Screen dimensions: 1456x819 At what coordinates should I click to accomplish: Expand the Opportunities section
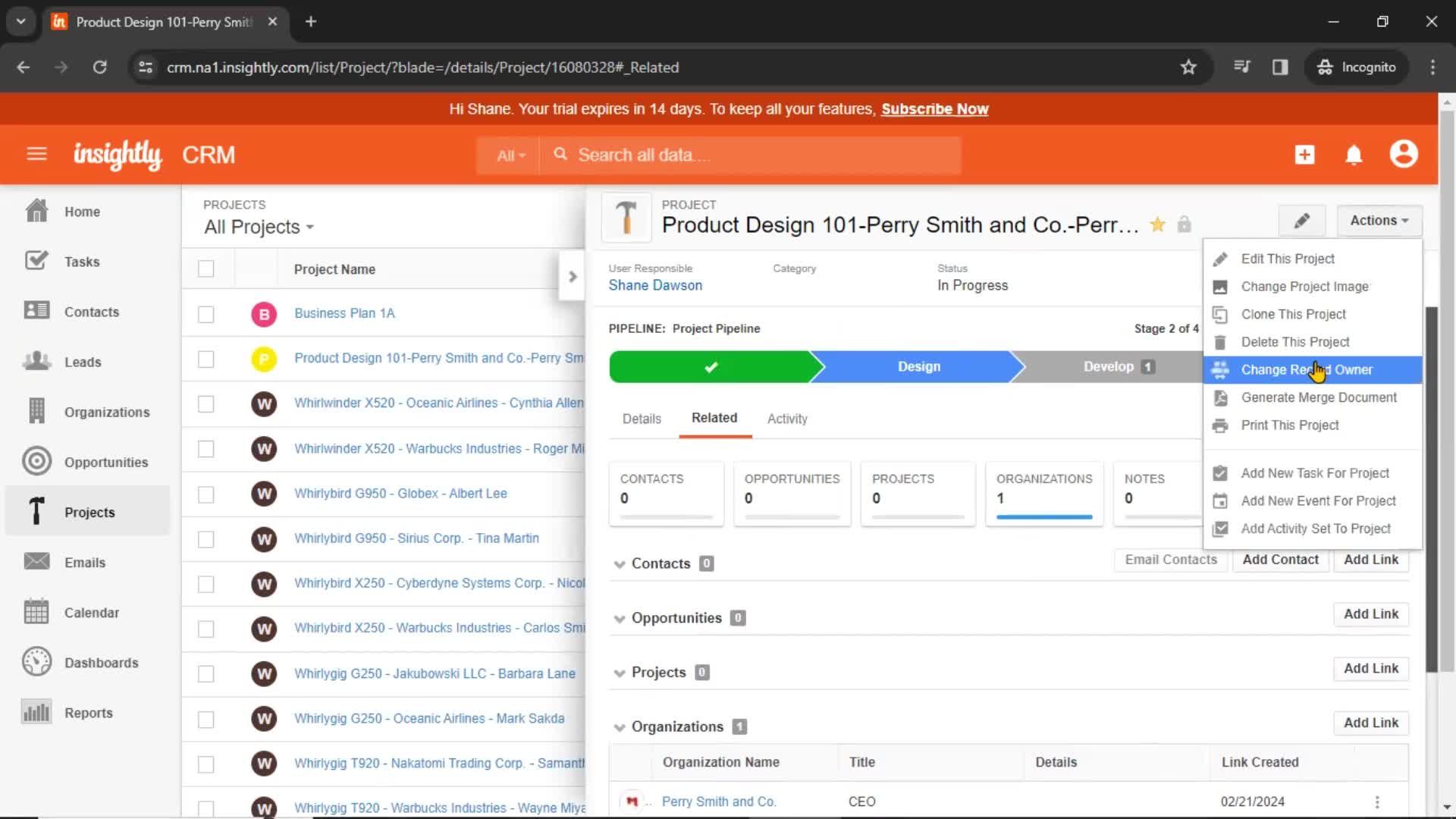(x=621, y=618)
